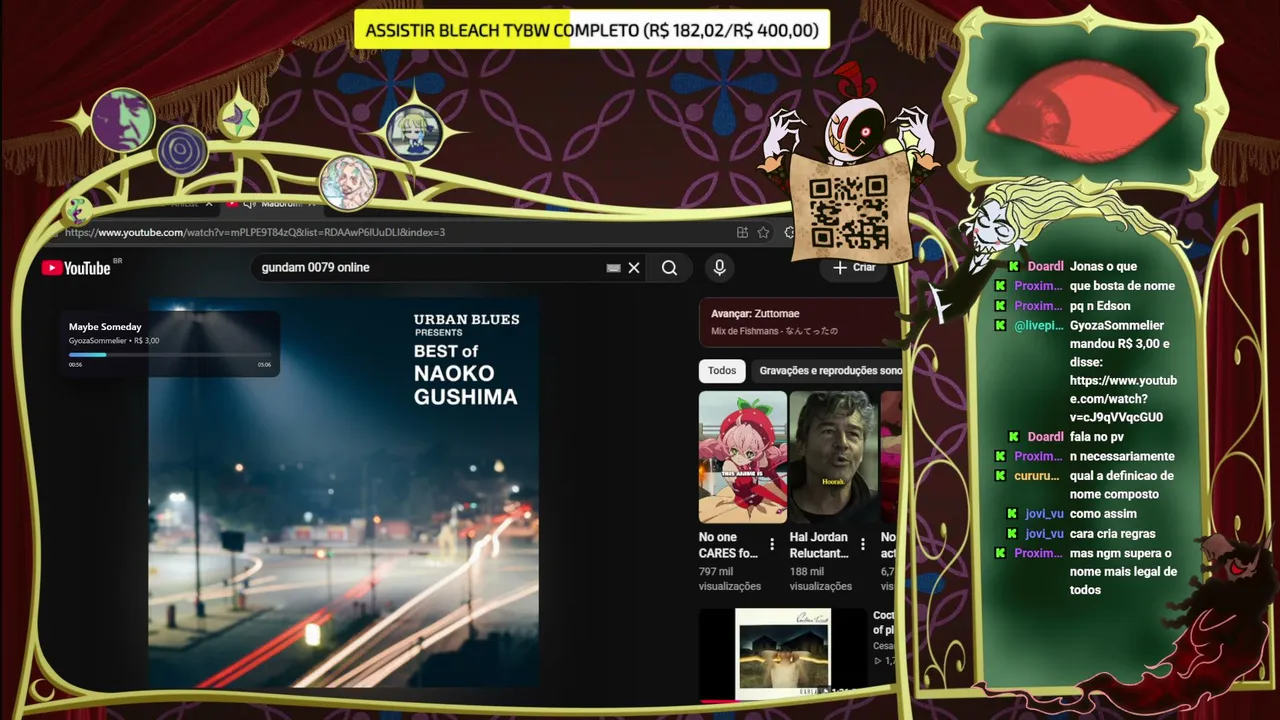The width and height of the screenshot is (1280, 720).
Task: Click the Best of Naoko Gushima video player
Action: pyautogui.click(x=343, y=493)
